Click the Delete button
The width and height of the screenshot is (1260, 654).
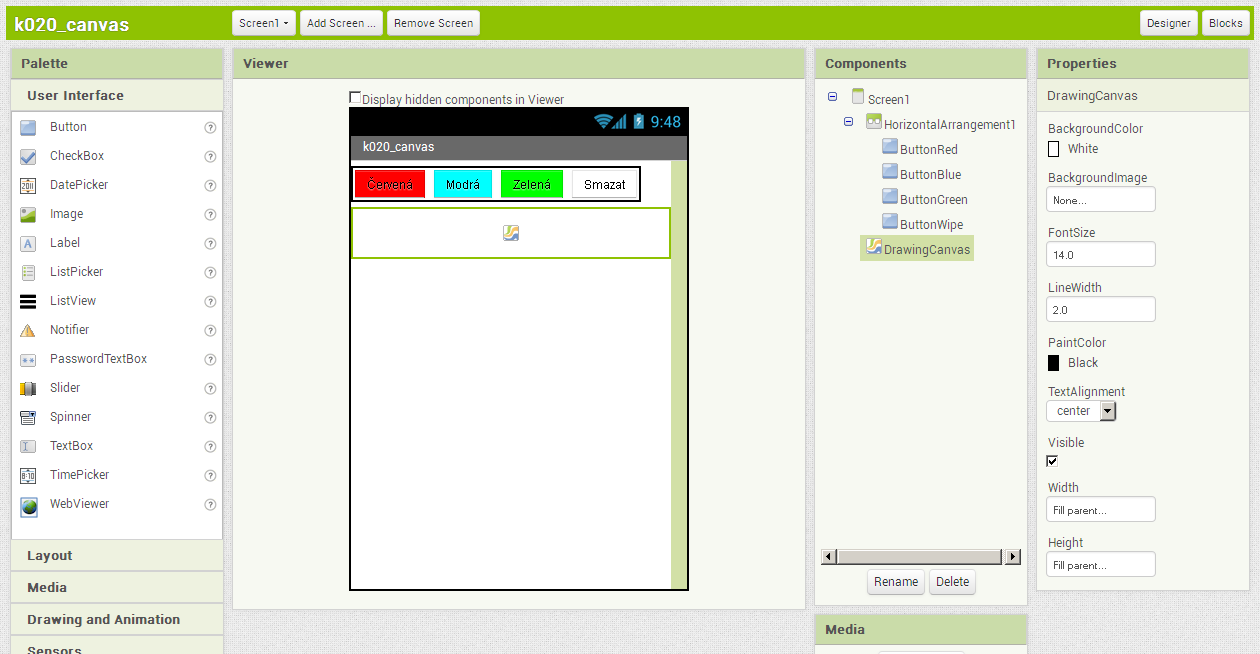[952, 582]
